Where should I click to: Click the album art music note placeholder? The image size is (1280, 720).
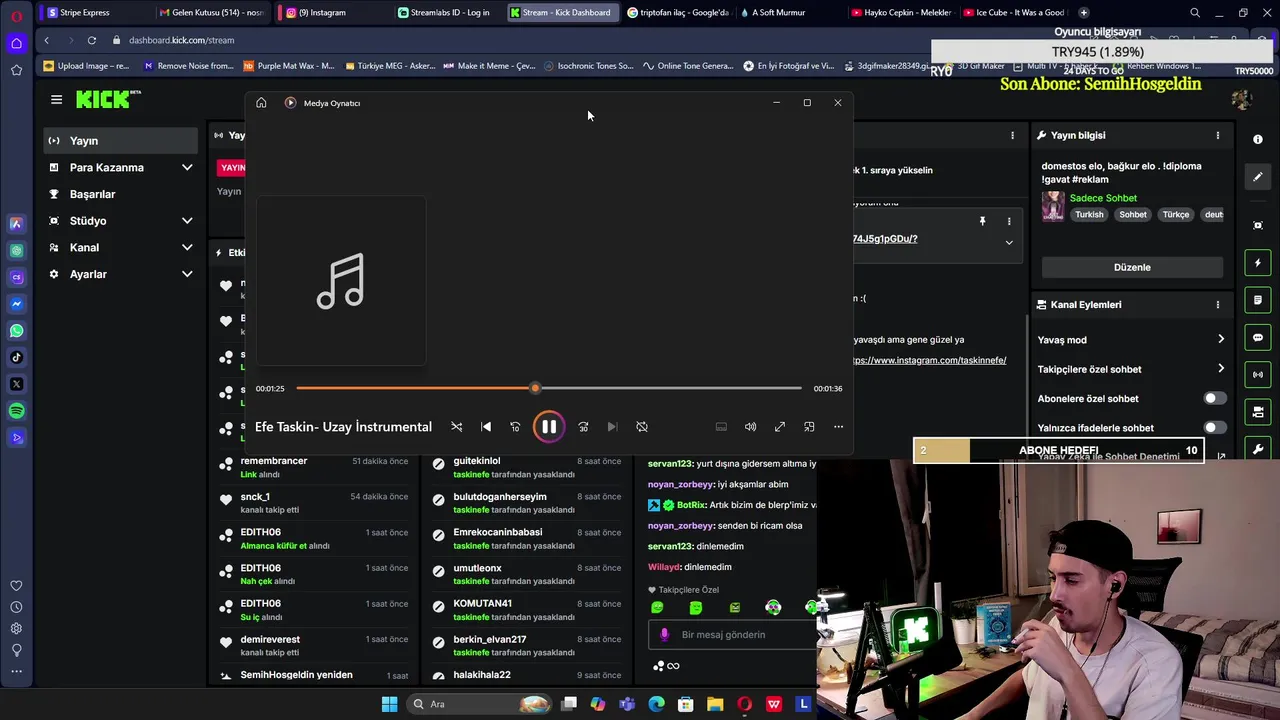click(x=341, y=281)
